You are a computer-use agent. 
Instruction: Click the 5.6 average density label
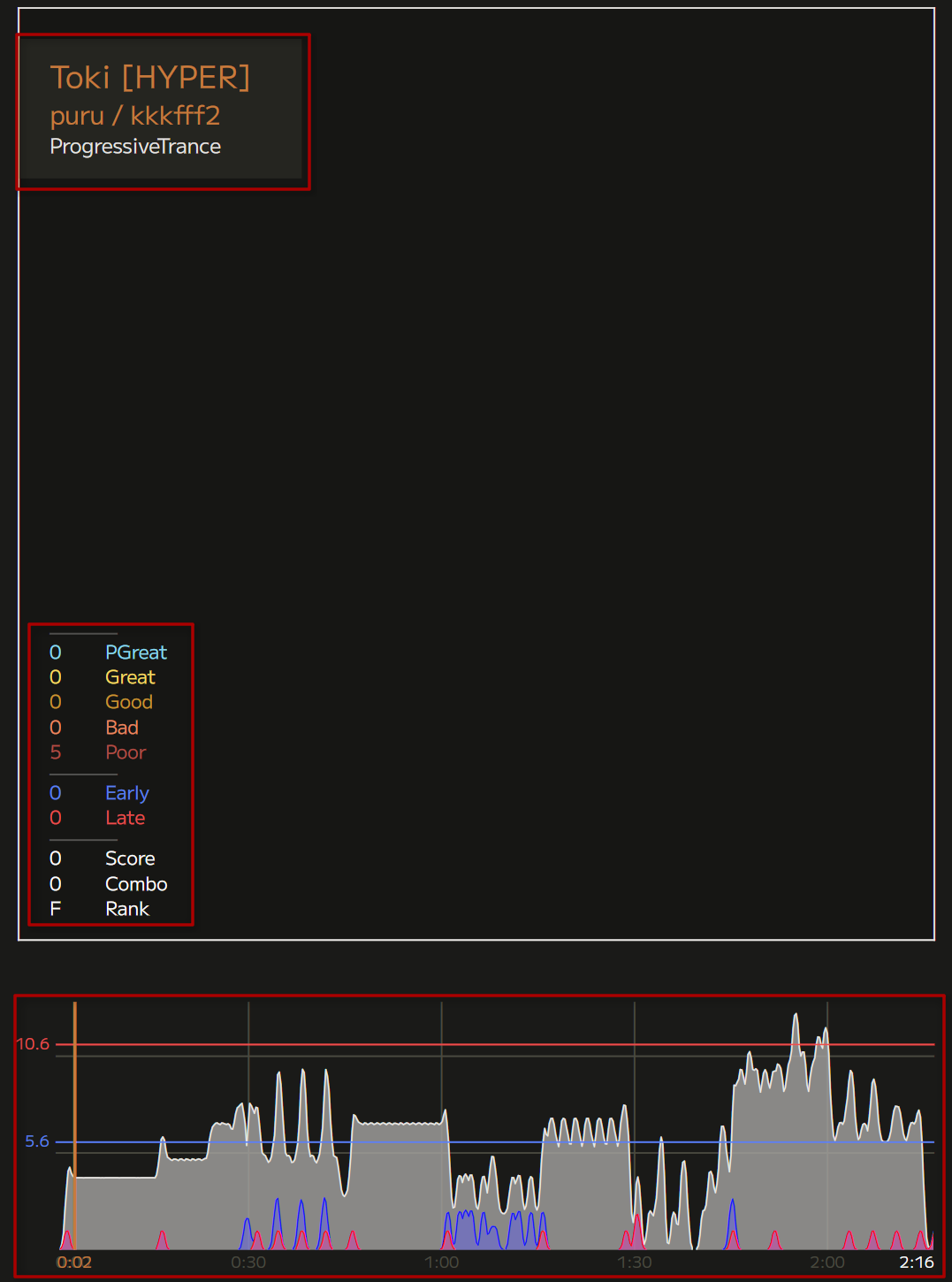[x=37, y=1141]
